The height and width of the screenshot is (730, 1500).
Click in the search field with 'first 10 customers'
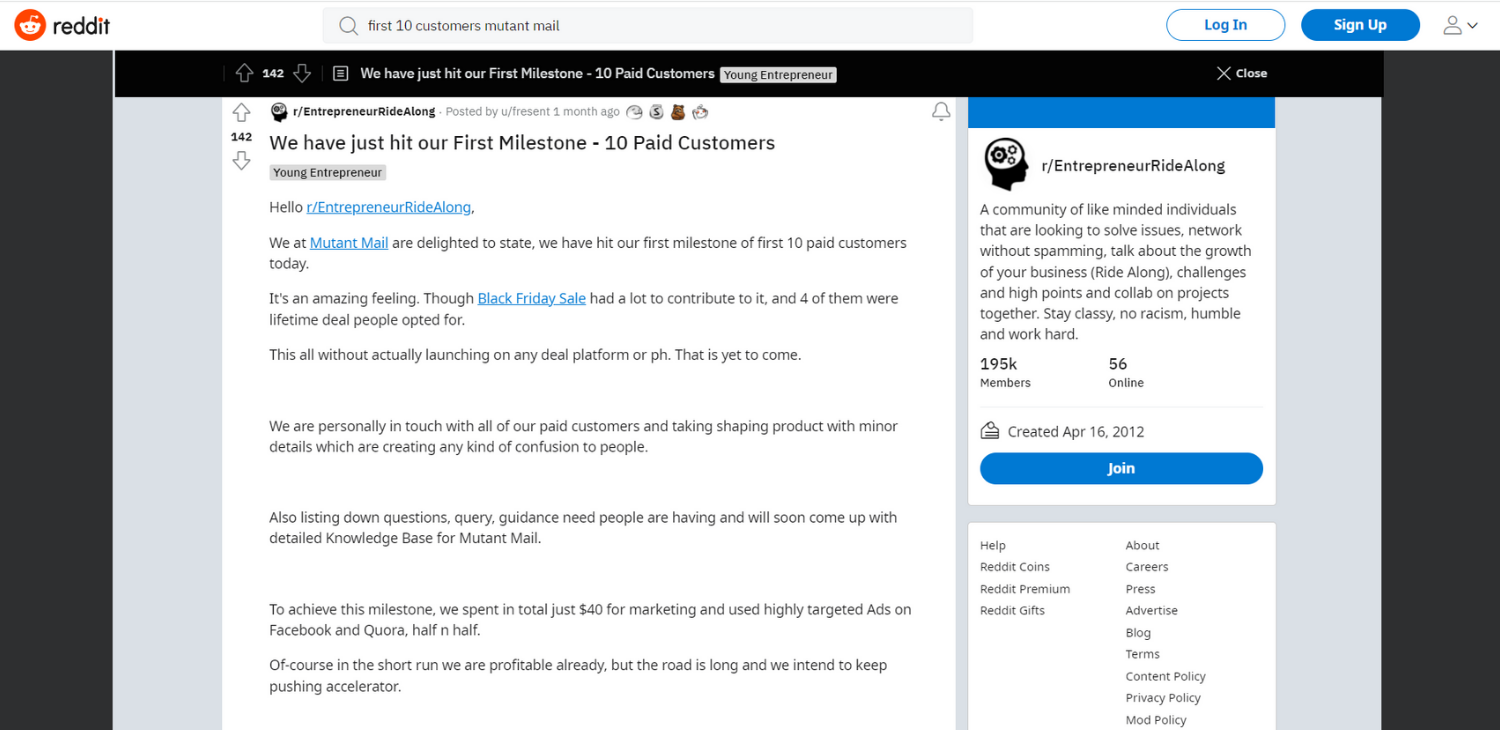click(x=647, y=26)
